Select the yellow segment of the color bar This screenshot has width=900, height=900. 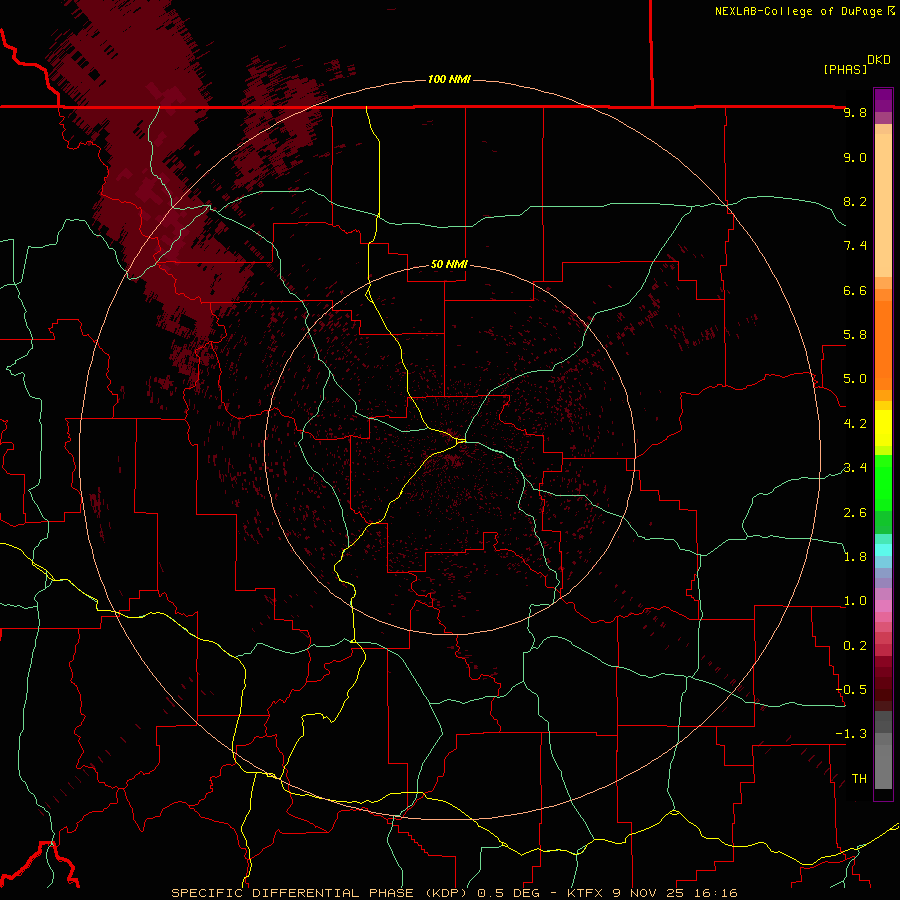click(883, 428)
